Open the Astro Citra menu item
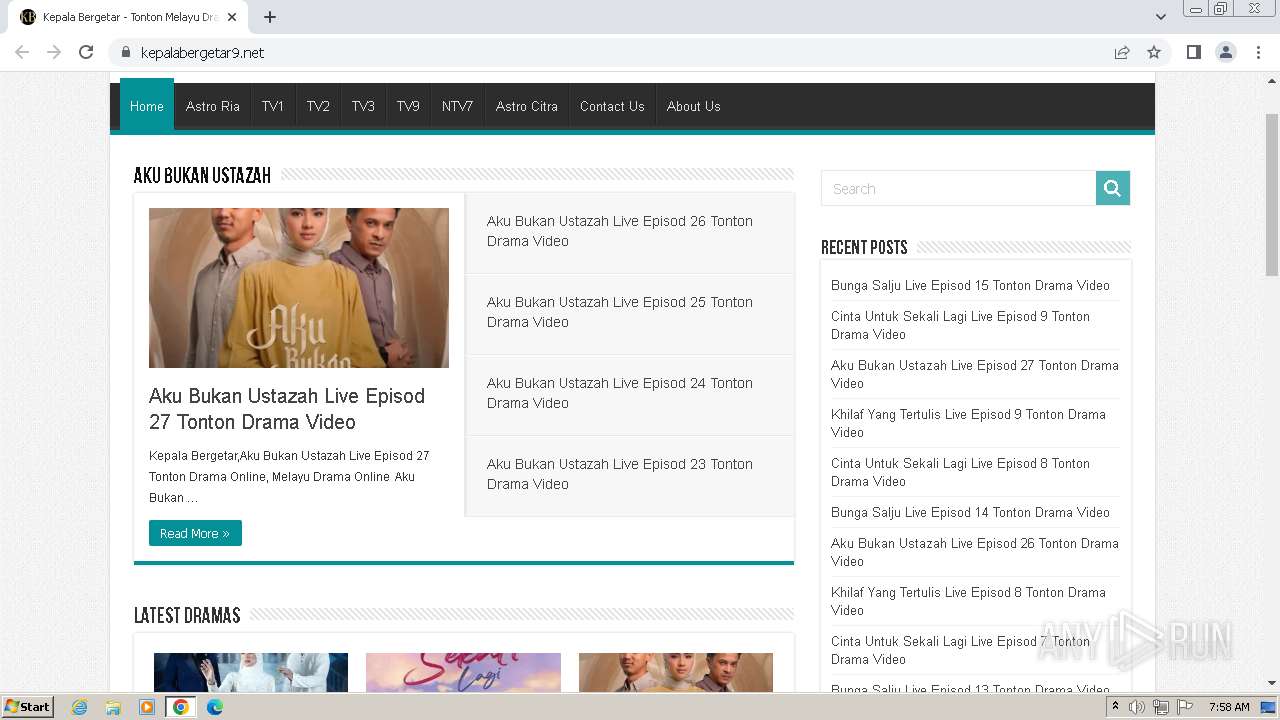The image size is (1280, 720). (527, 106)
